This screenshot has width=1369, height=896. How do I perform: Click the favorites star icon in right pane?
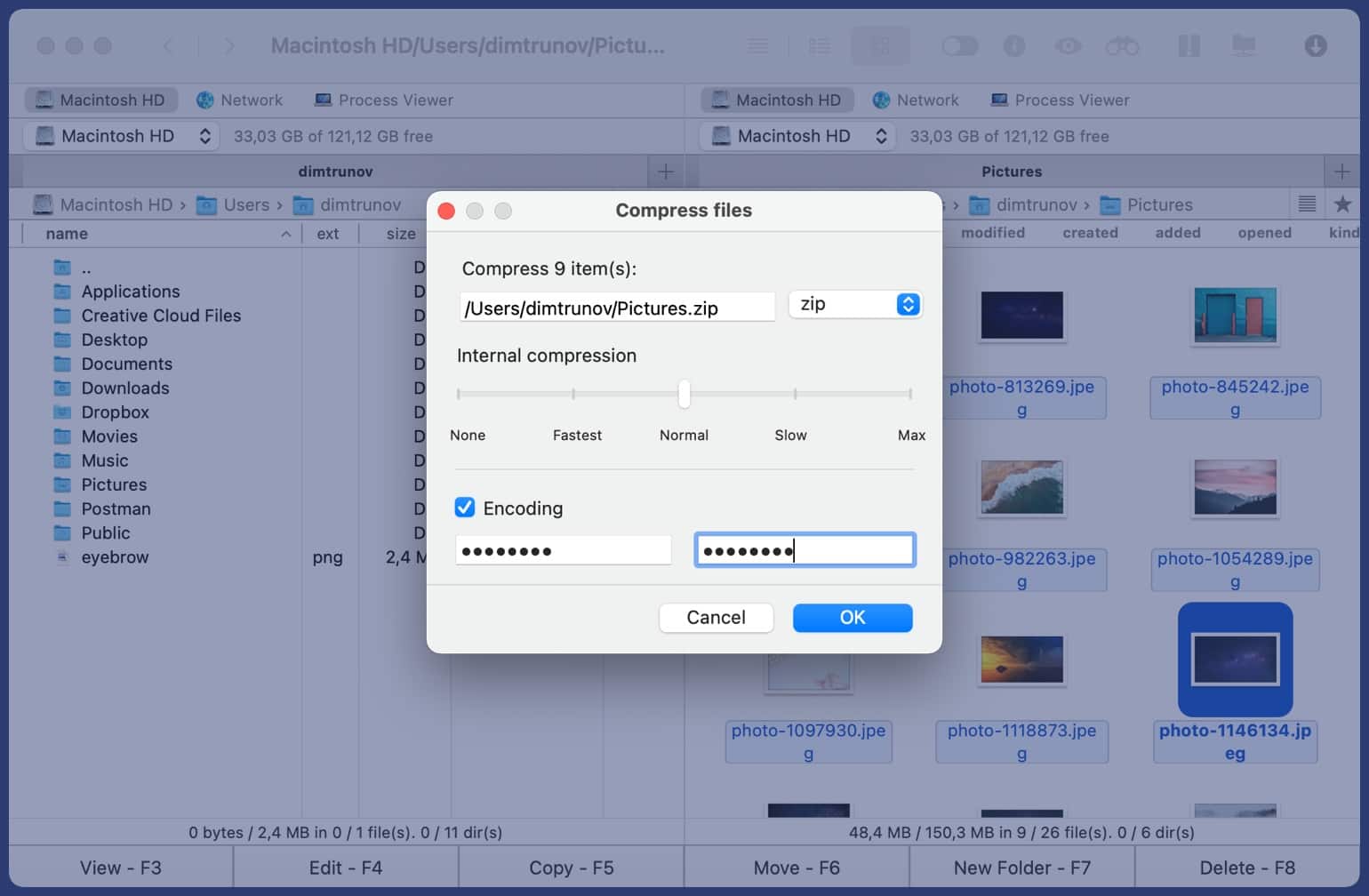click(1342, 204)
